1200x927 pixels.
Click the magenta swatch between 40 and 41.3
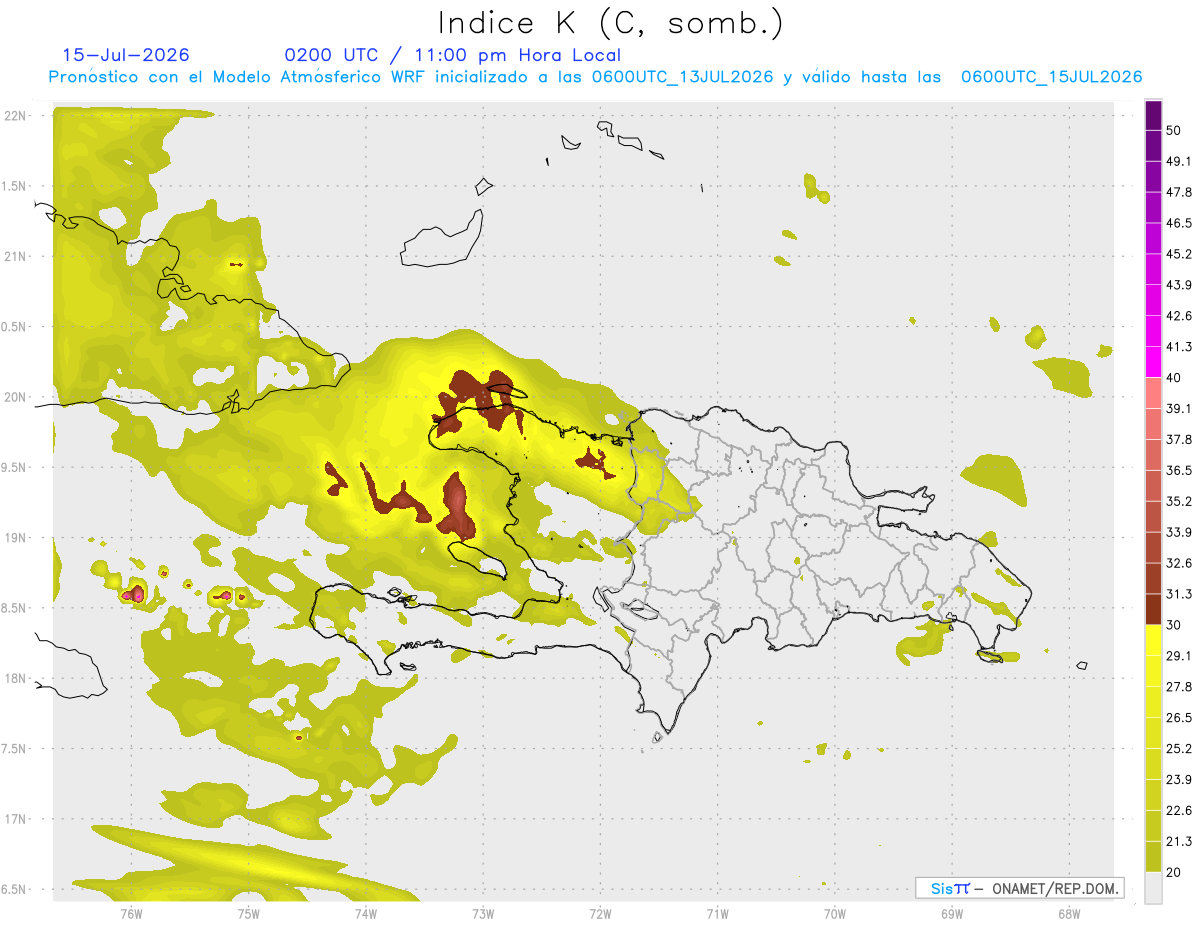point(1153,363)
